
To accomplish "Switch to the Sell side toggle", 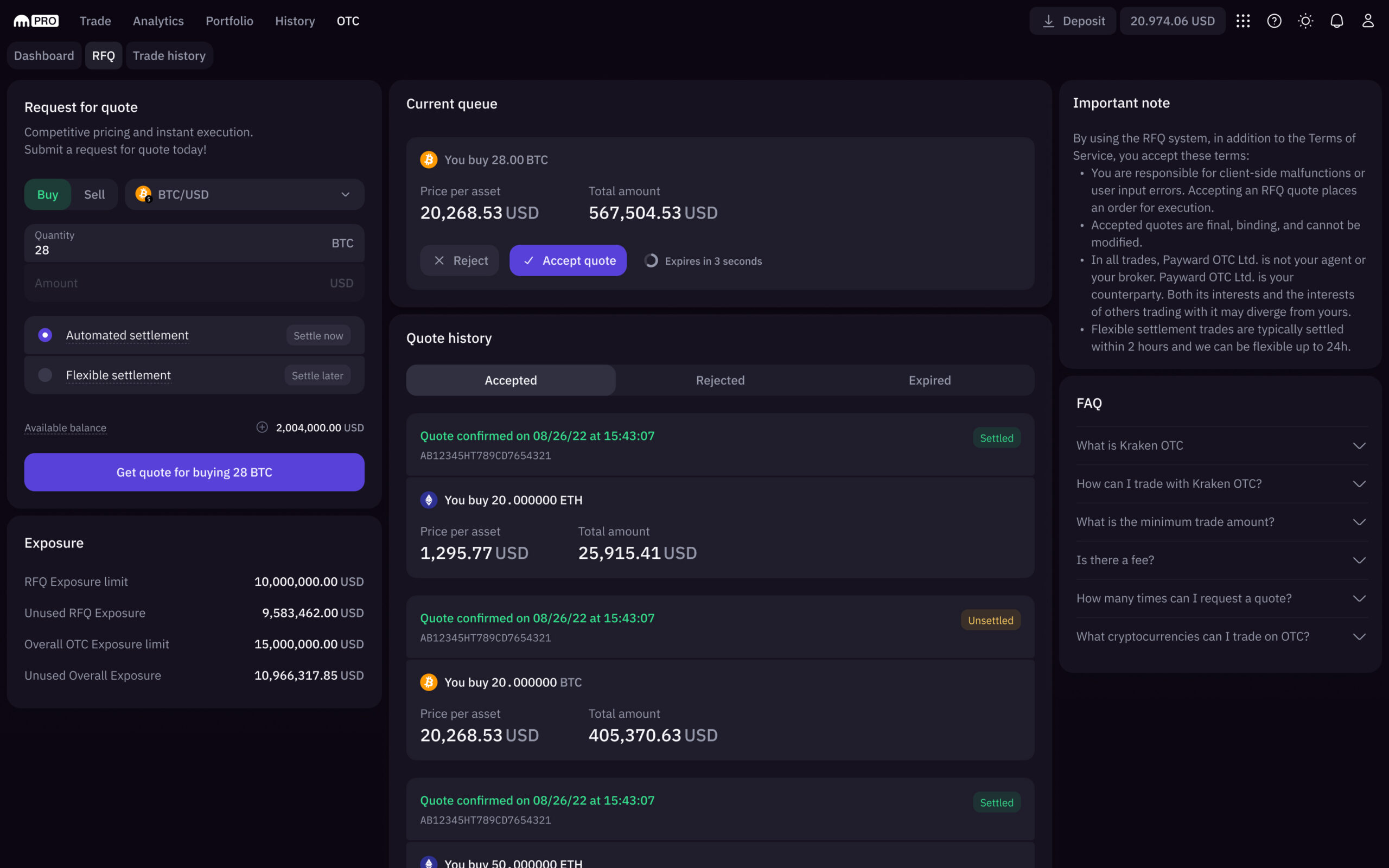I will point(94,195).
